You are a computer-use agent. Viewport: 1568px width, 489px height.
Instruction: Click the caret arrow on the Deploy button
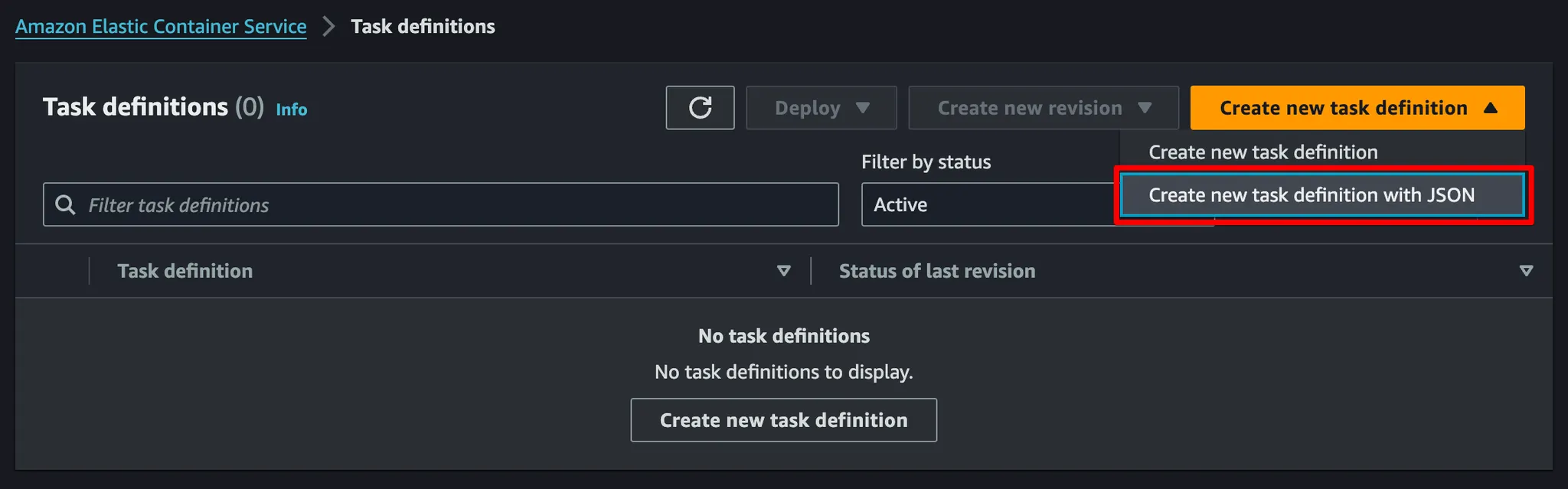pos(863,108)
